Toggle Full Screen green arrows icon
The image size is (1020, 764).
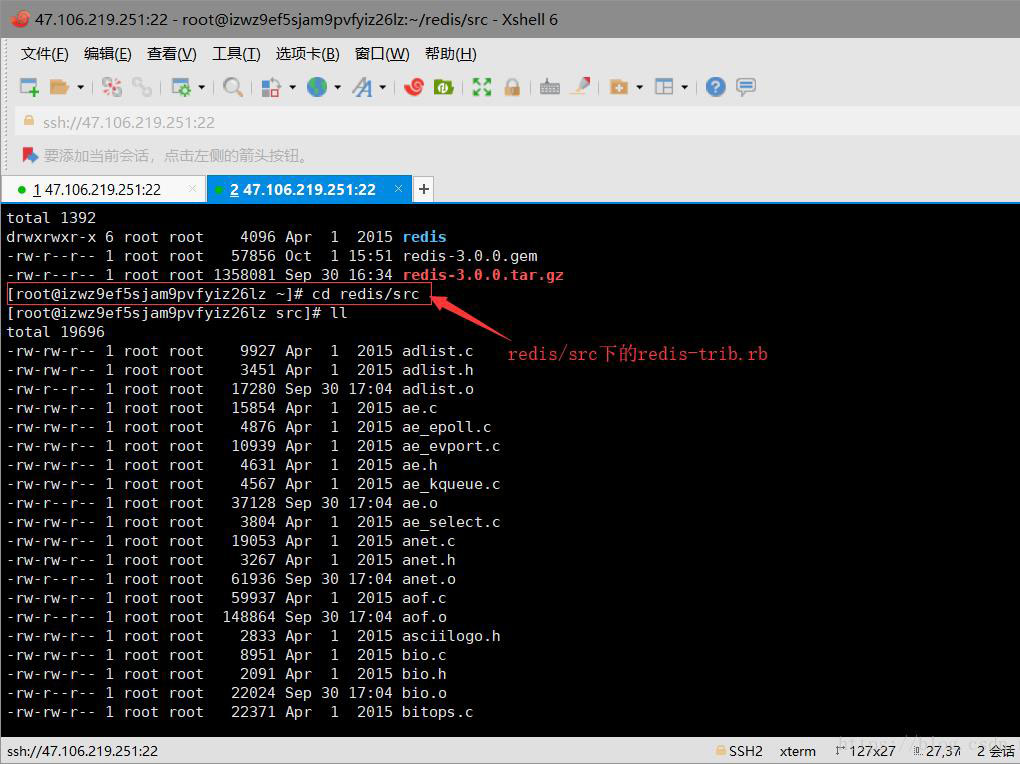tap(482, 87)
